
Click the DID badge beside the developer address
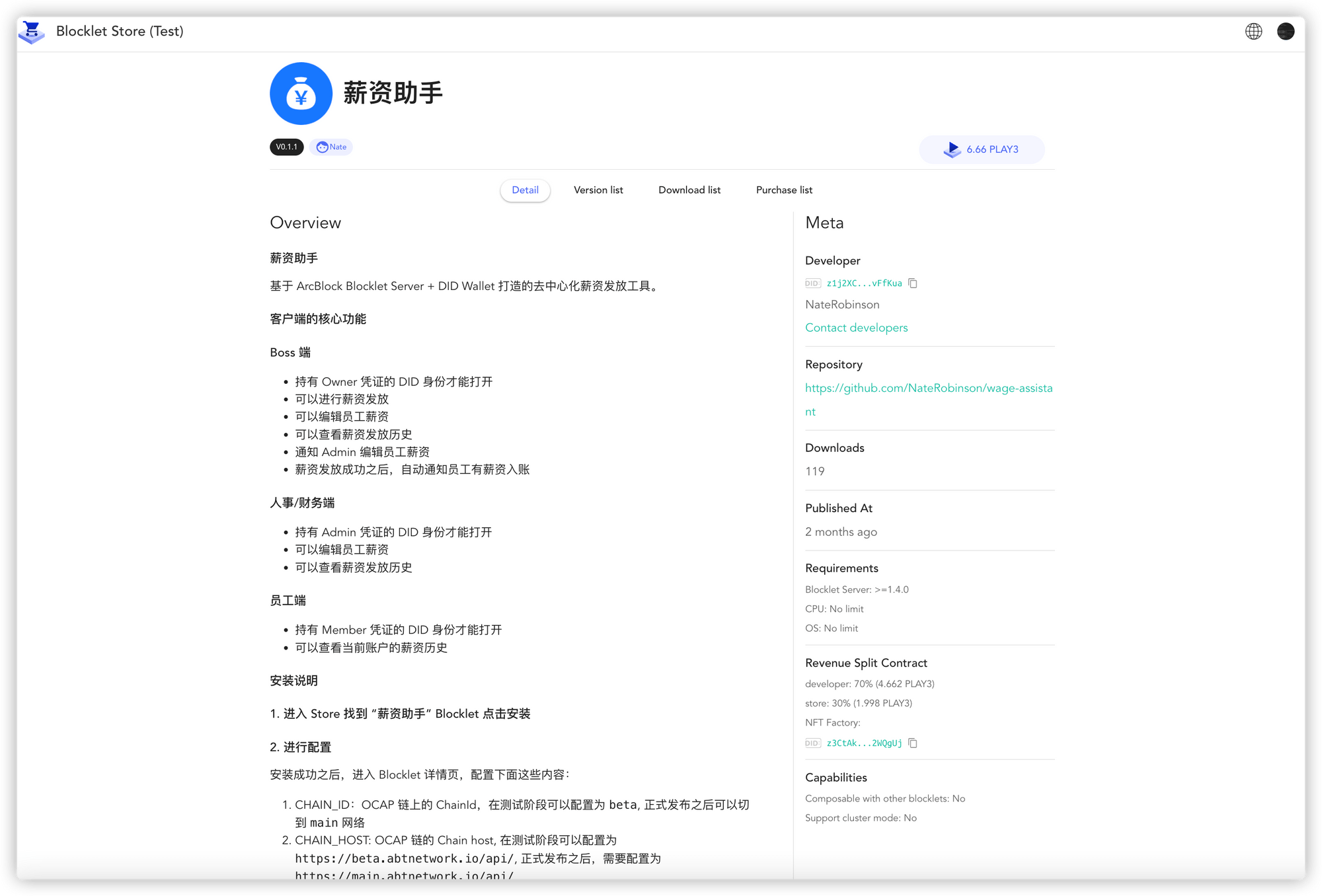pos(812,283)
